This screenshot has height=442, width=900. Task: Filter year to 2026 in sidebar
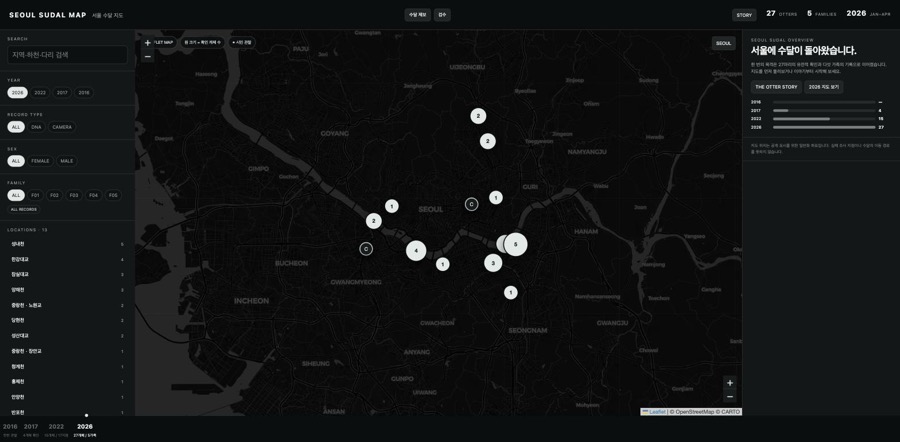(17, 92)
